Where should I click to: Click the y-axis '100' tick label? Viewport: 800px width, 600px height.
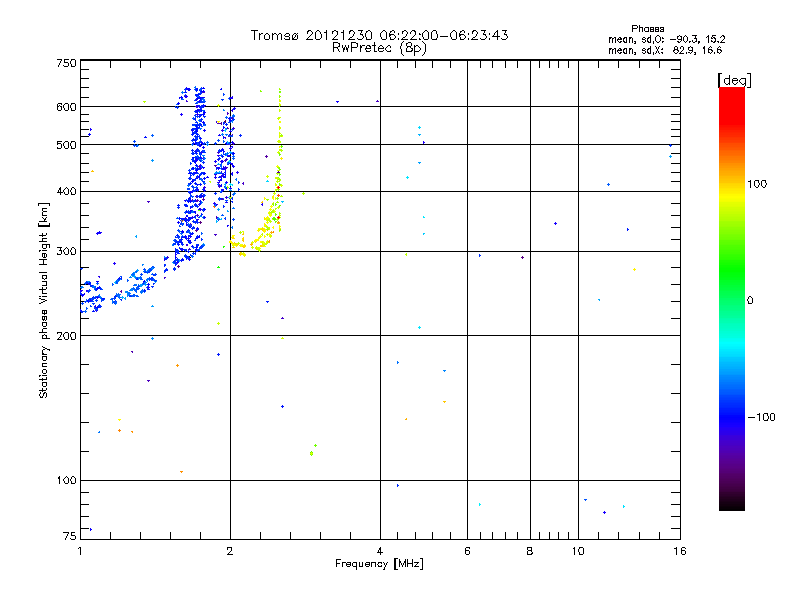click(x=66, y=480)
